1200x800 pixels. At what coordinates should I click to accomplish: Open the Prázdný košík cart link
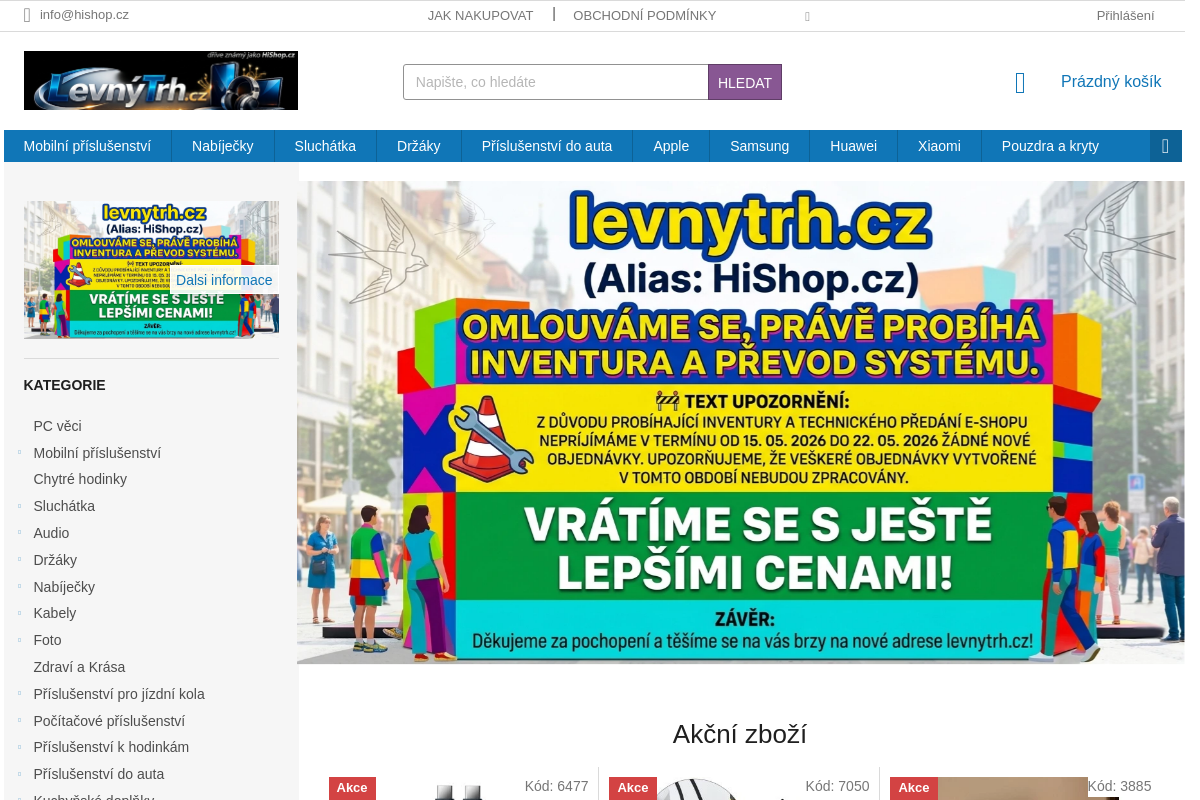1111,82
